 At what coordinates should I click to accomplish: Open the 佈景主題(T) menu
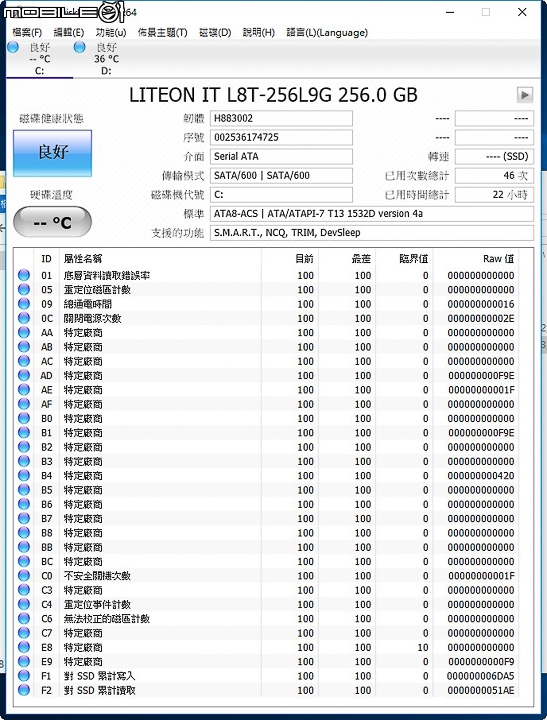(163, 33)
